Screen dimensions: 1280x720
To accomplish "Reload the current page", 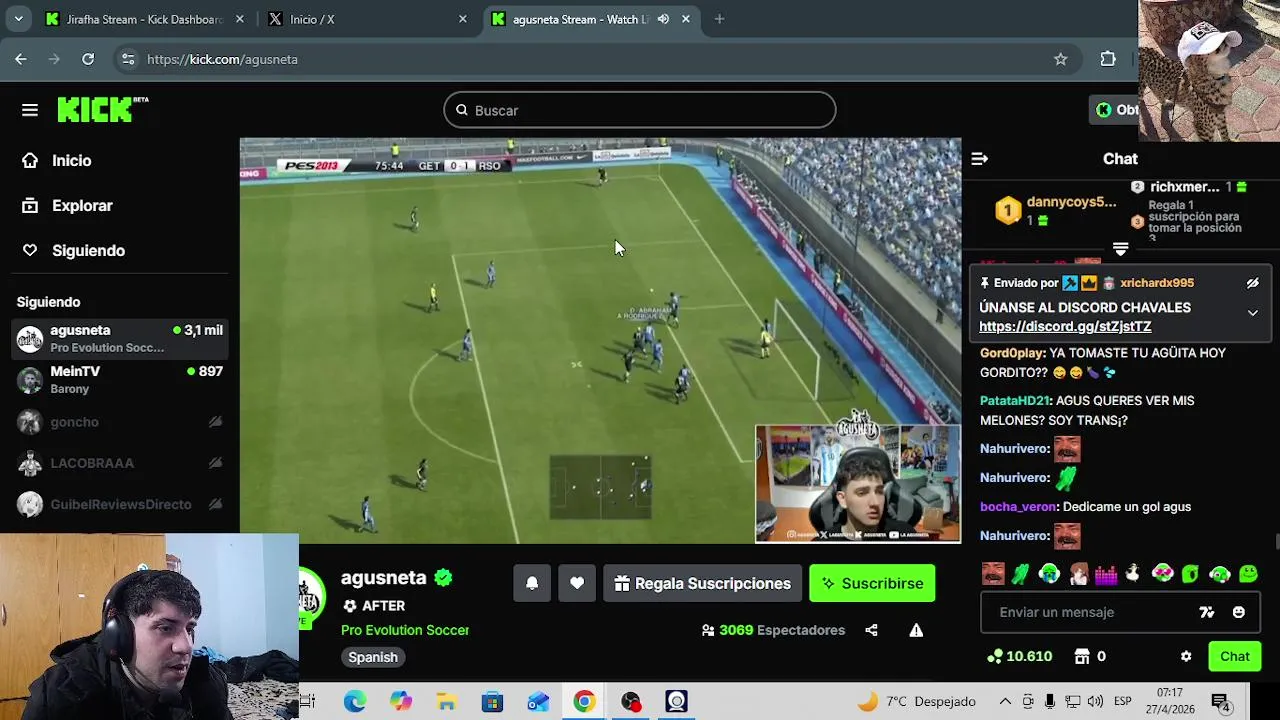I will click(88, 59).
